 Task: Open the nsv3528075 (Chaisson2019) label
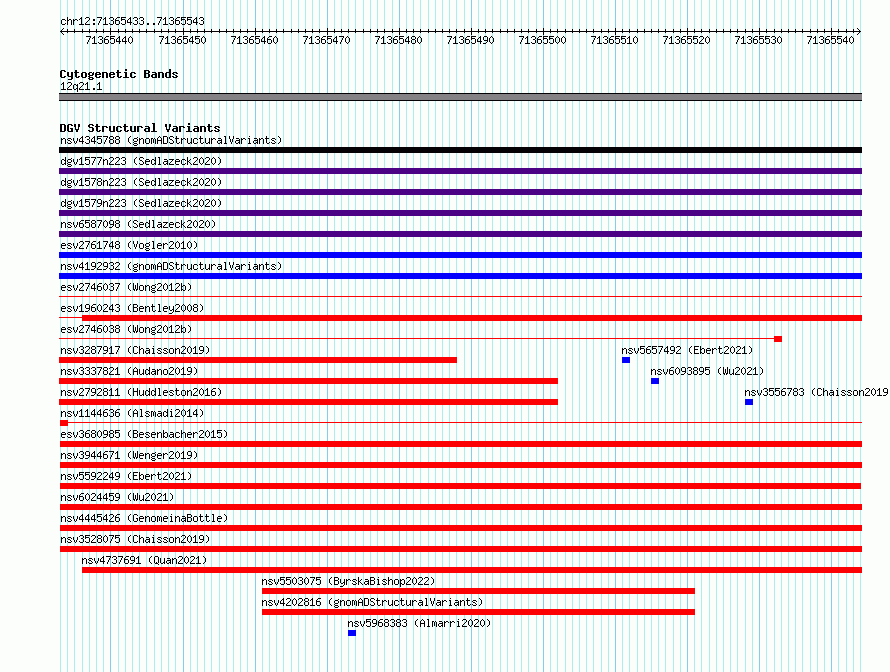135,539
